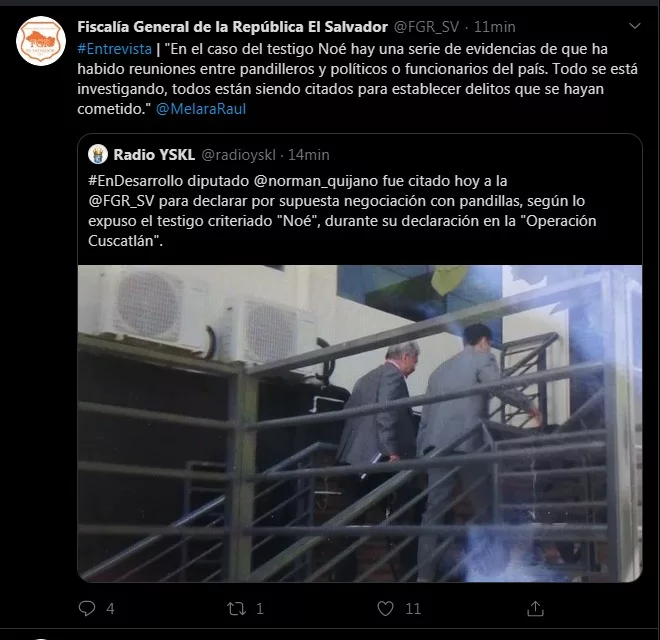Open the share tweet icon
This screenshot has width=660, height=640.
[x=535, y=608]
